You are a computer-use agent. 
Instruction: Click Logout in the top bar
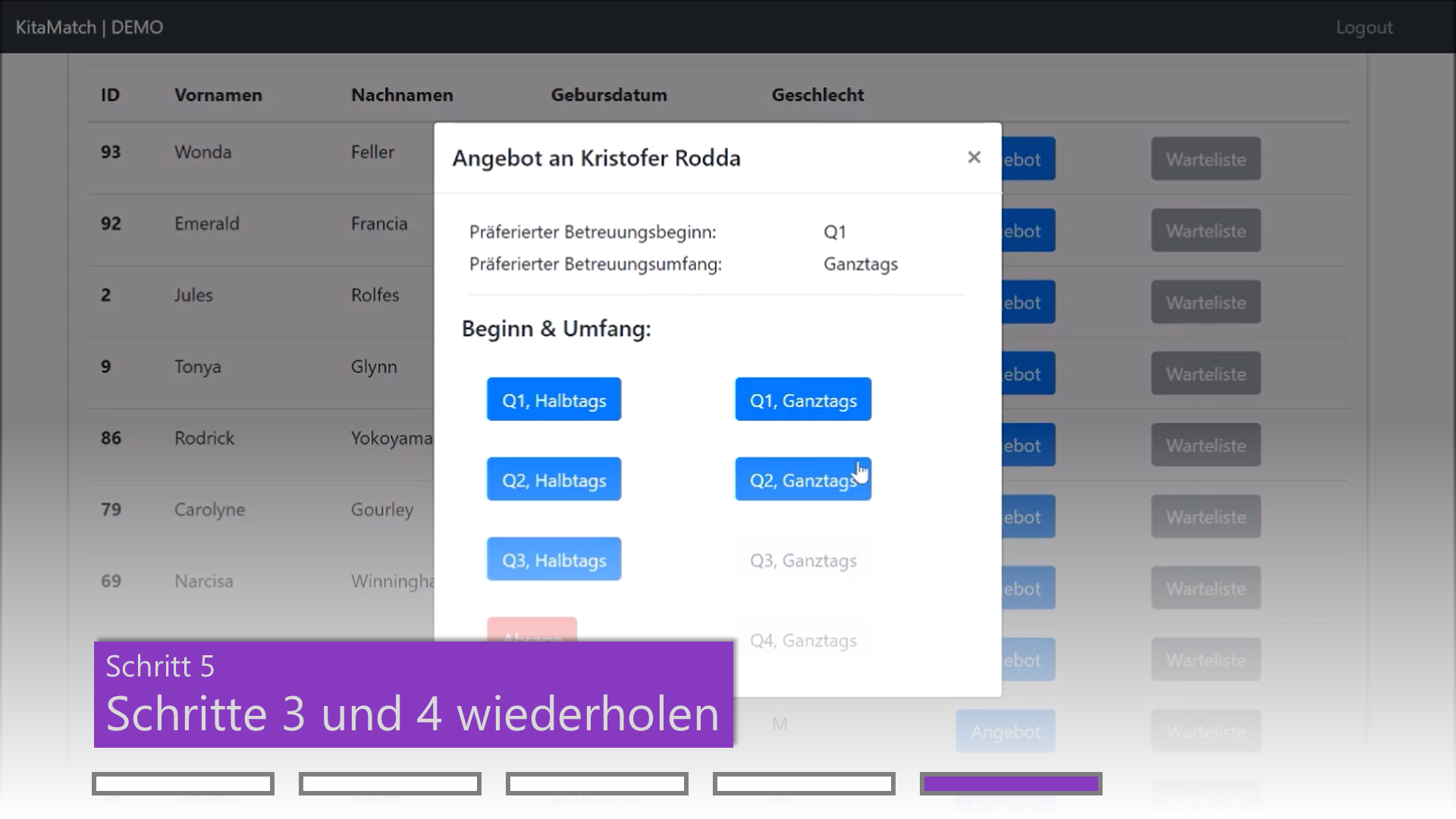1363,27
